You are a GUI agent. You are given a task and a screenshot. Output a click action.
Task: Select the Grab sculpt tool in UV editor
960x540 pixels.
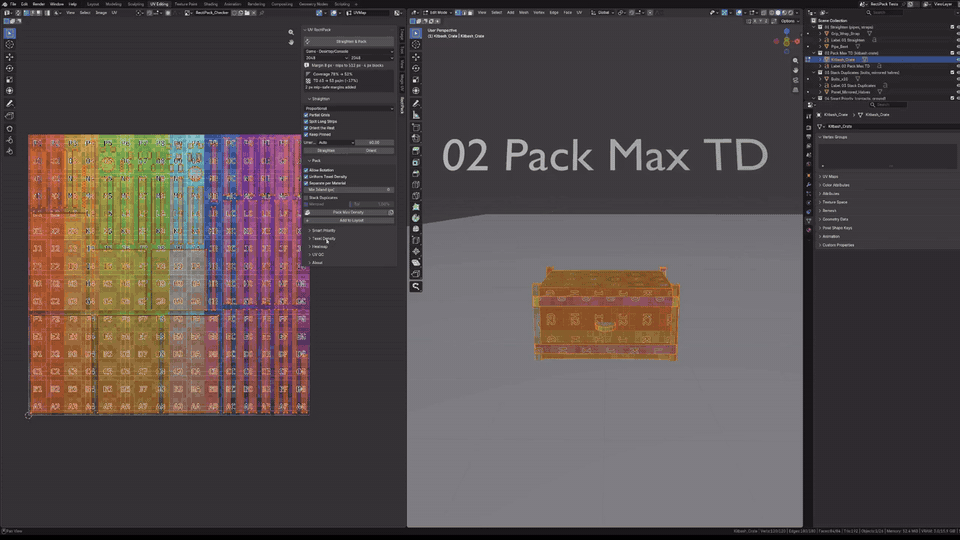9,129
